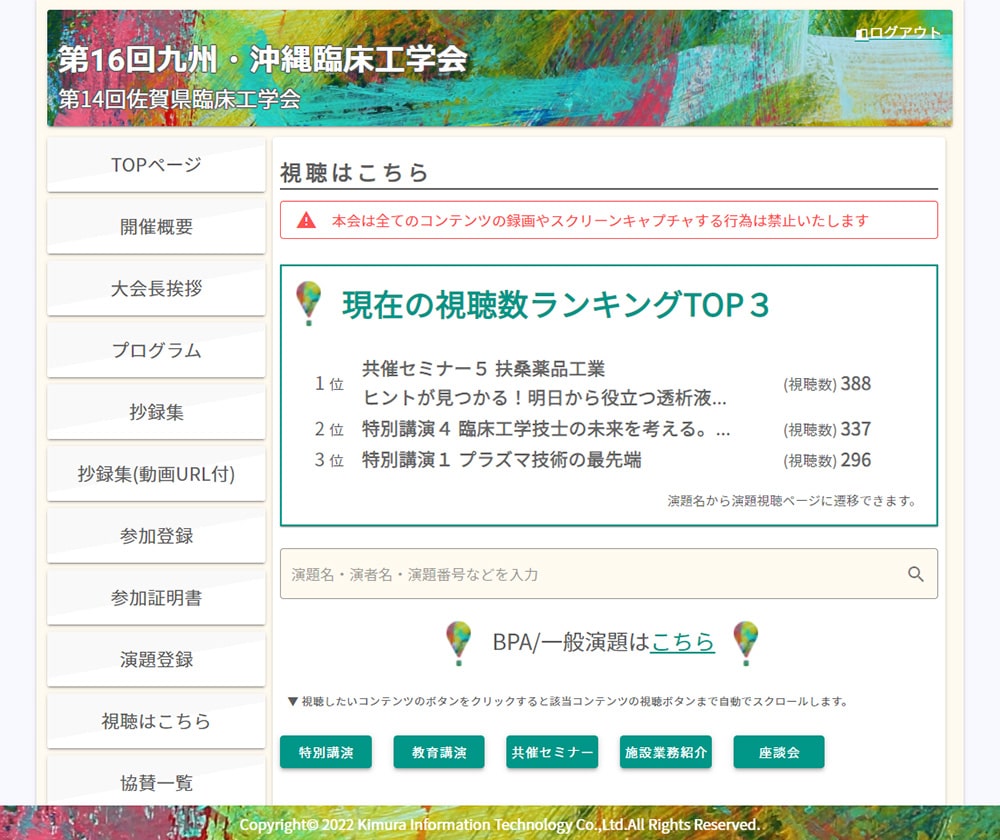
Task: Go to 参加登録 in the sidebar
Action: click(156, 536)
